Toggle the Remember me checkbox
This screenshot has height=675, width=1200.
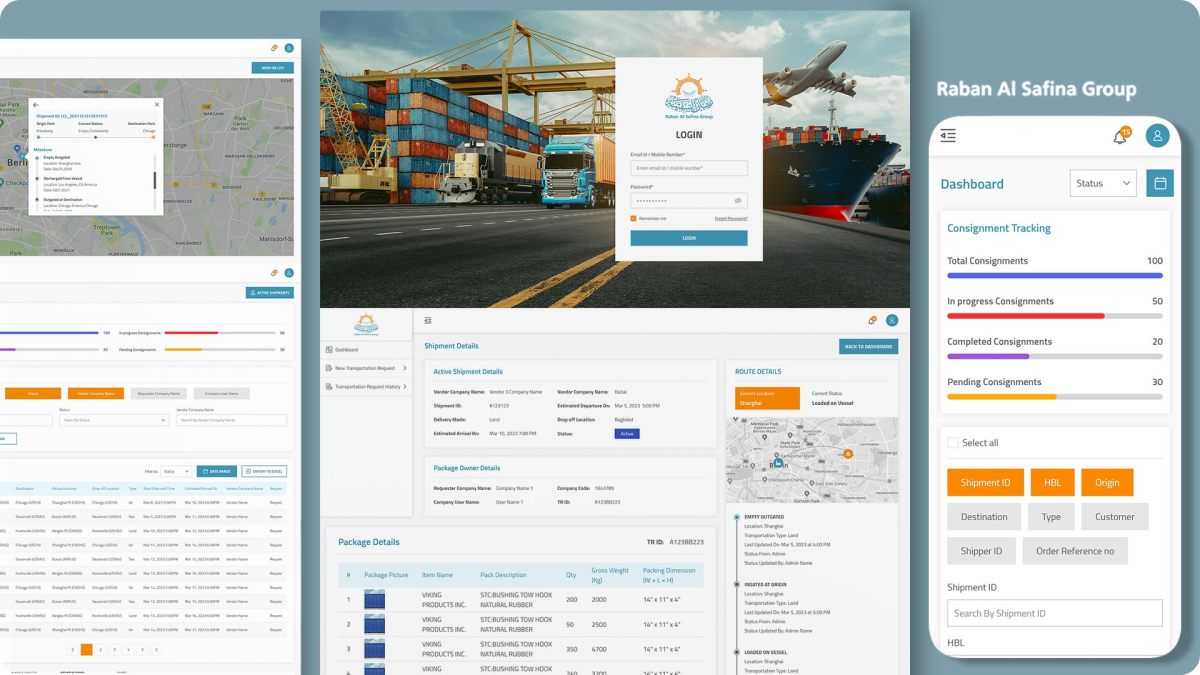(633, 218)
